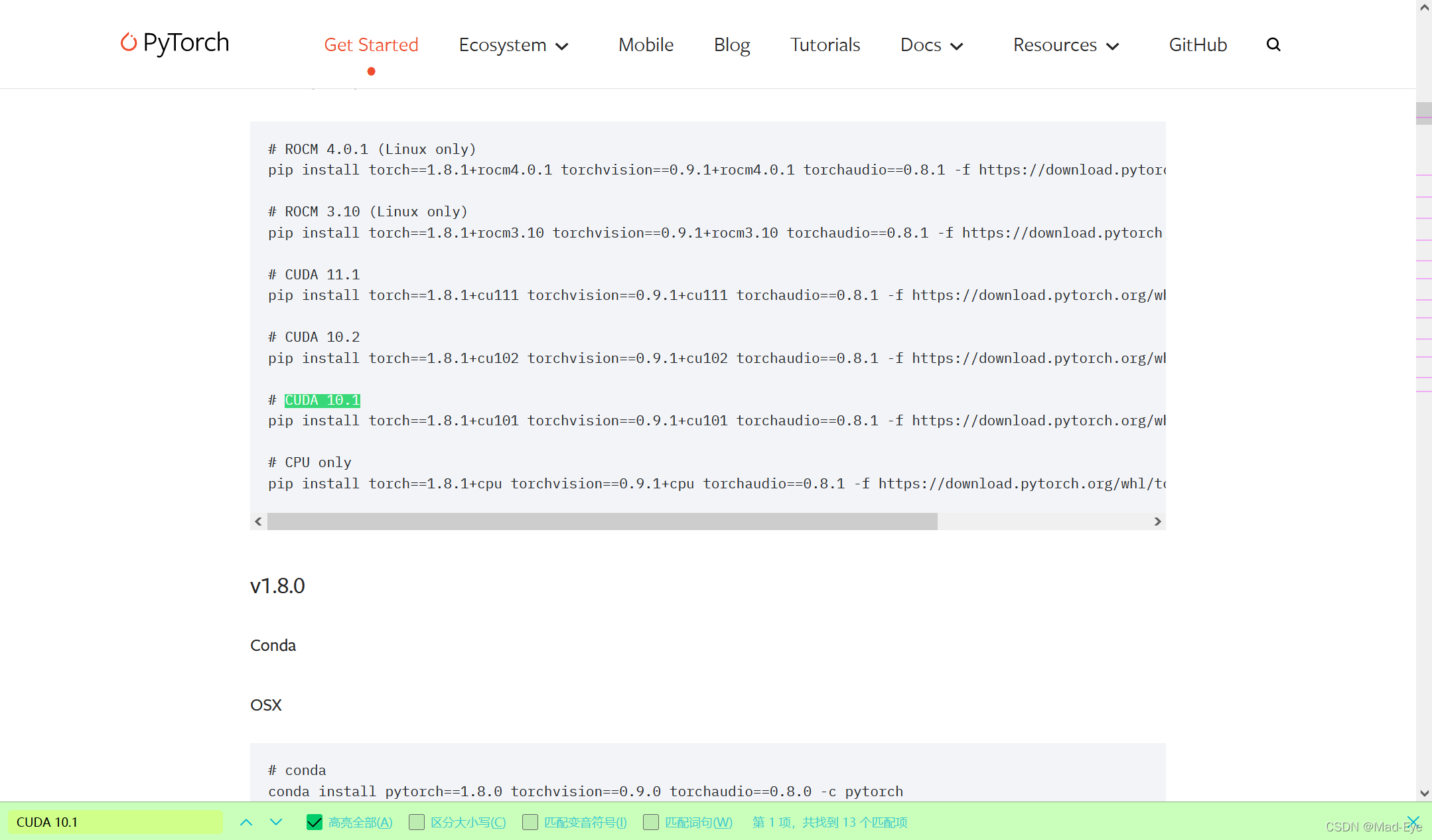1432x840 pixels.
Task: Click the Conda subheading
Action: (x=273, y=646)
